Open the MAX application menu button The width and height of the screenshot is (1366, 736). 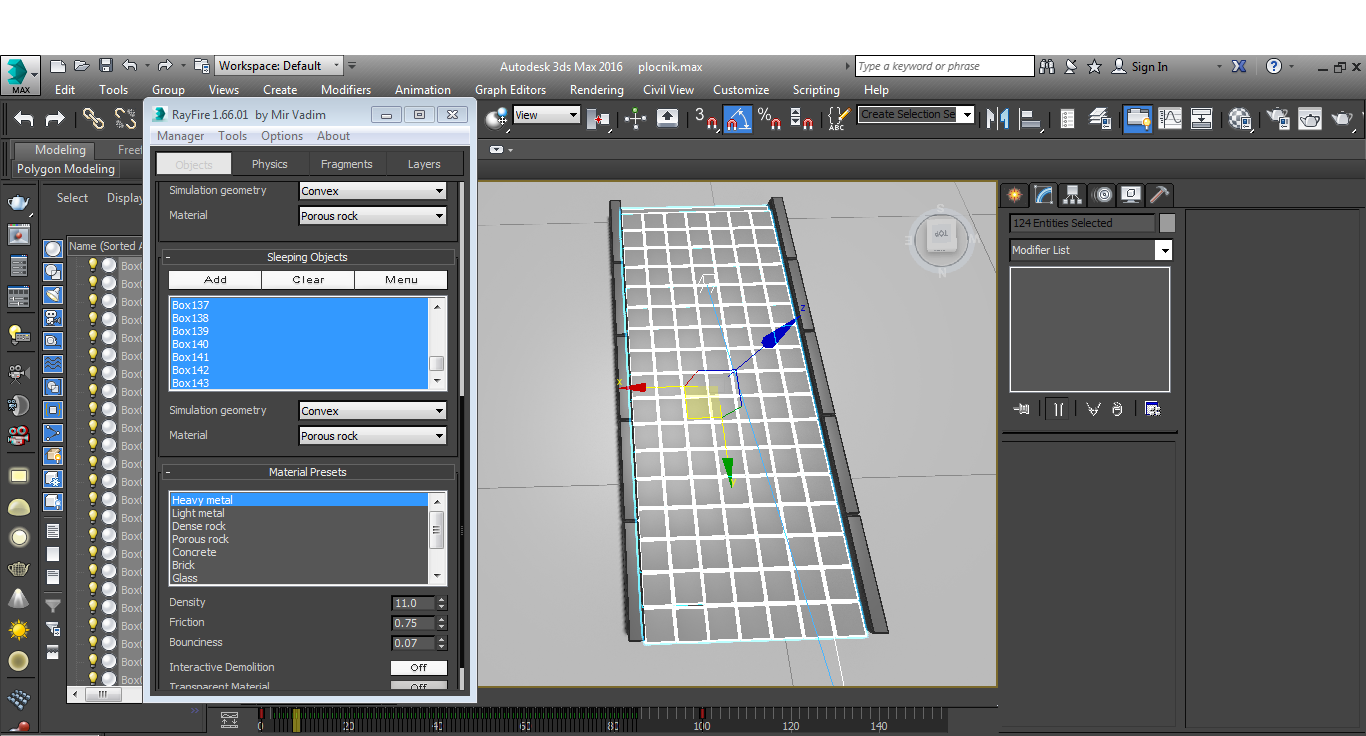tap(21, 76)
